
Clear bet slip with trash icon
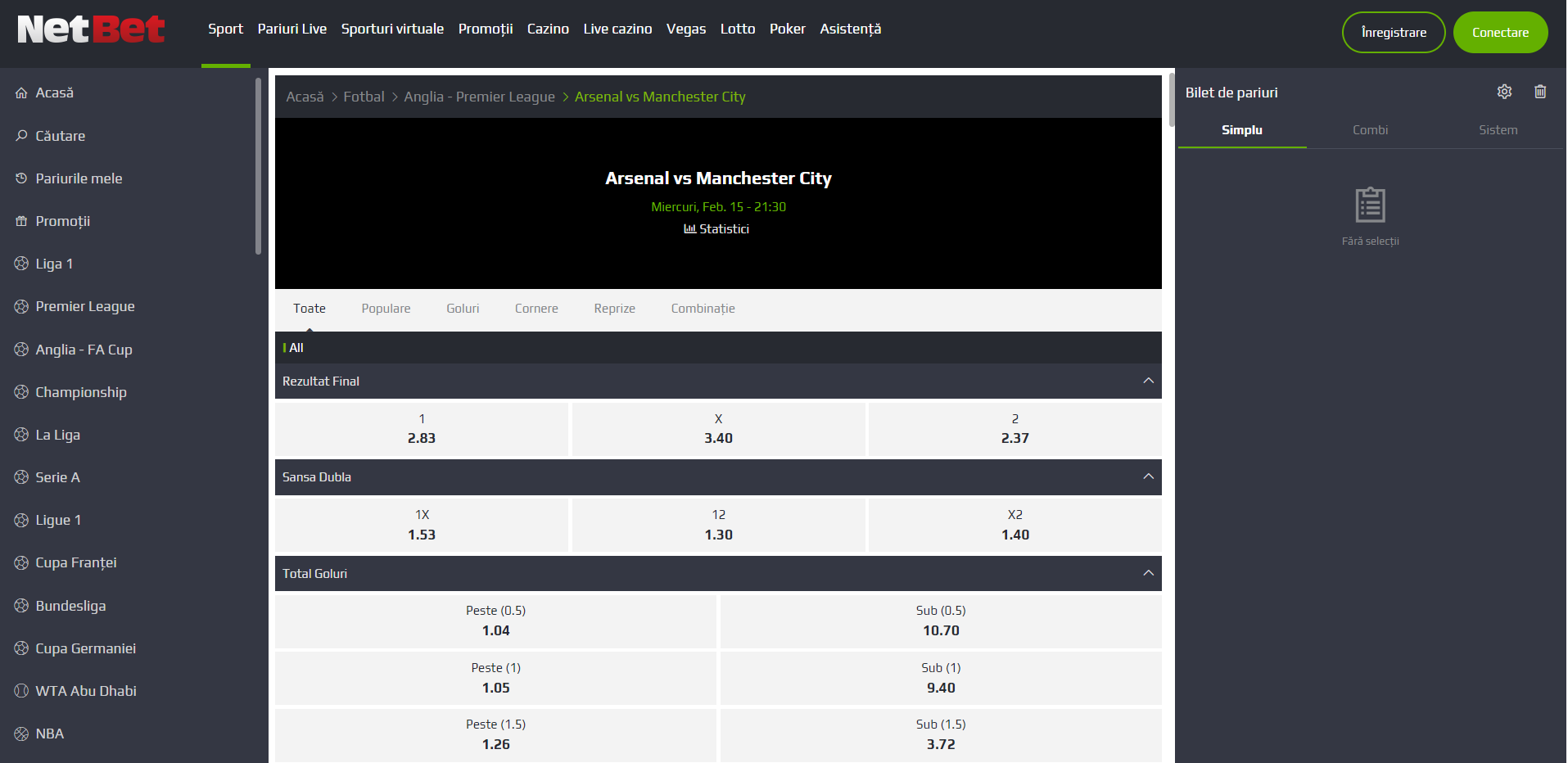pyautogui.click(x=1540, y=92)
